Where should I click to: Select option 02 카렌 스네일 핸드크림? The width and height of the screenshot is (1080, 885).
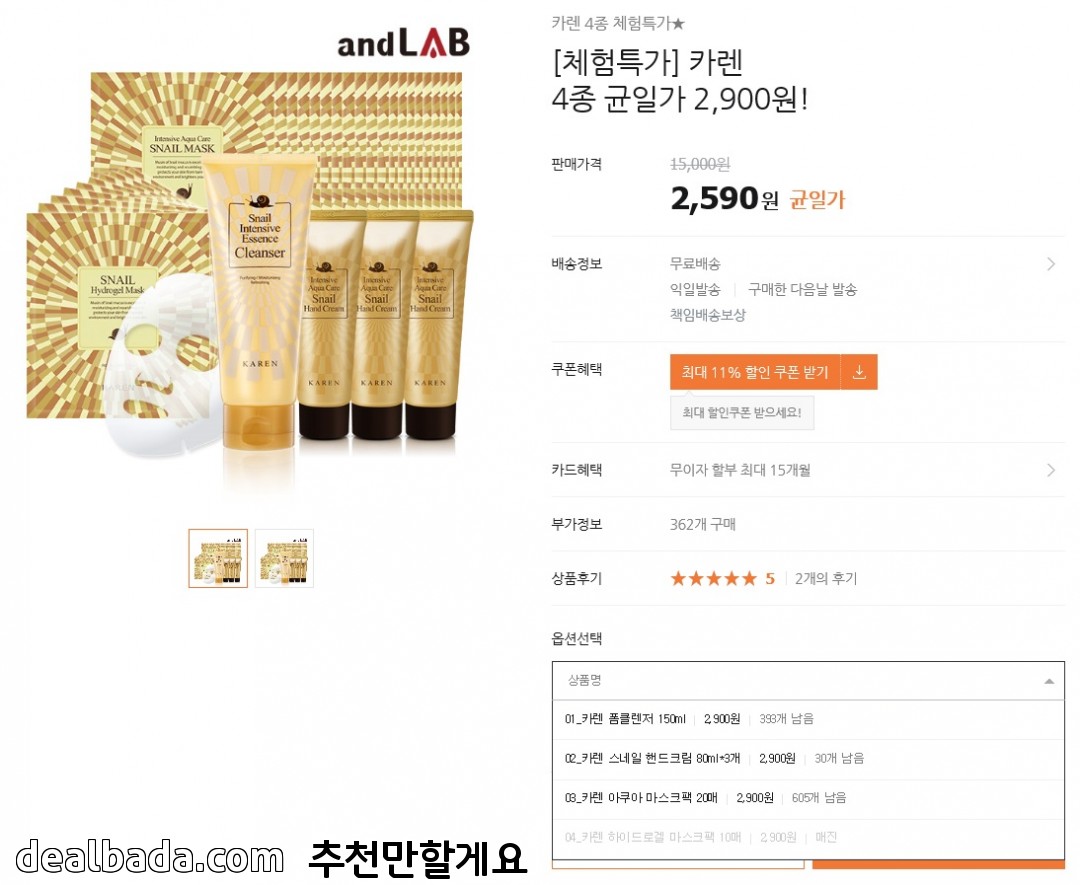tap(808, 759)
